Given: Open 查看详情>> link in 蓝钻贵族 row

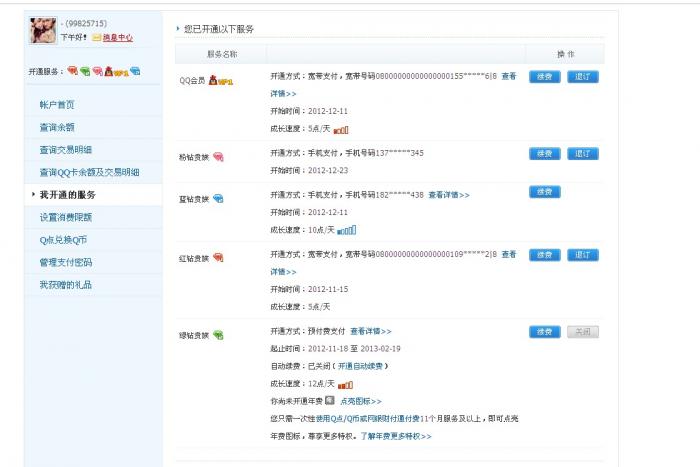Looking at the screenshot, I should click(449, 195).
